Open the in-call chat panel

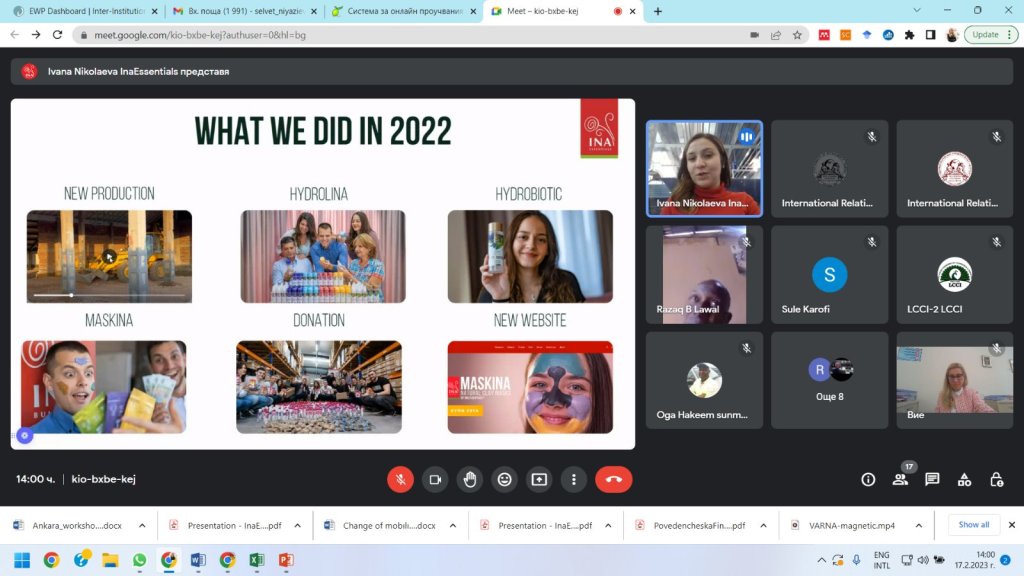pyautogui.click(x=932, y=479)
